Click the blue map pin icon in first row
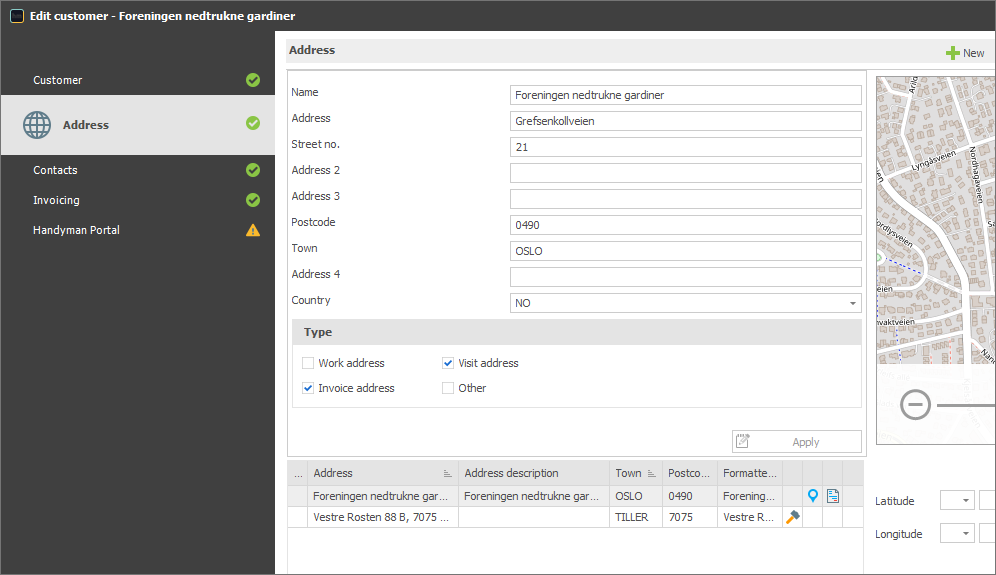 [x=812, y=496]
